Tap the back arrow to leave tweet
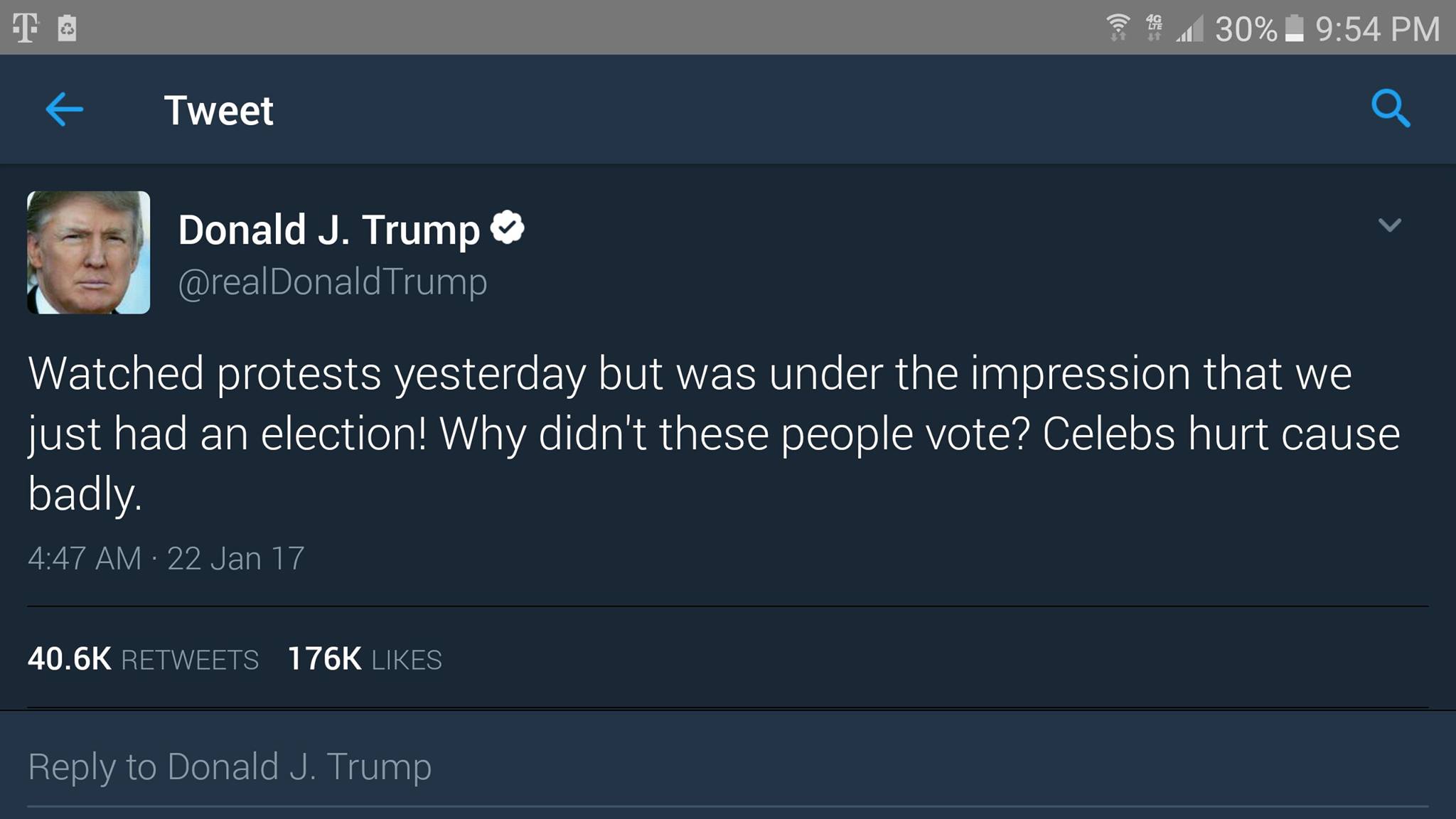Screen dimensions: 1456x819 [x=65, y=109]
